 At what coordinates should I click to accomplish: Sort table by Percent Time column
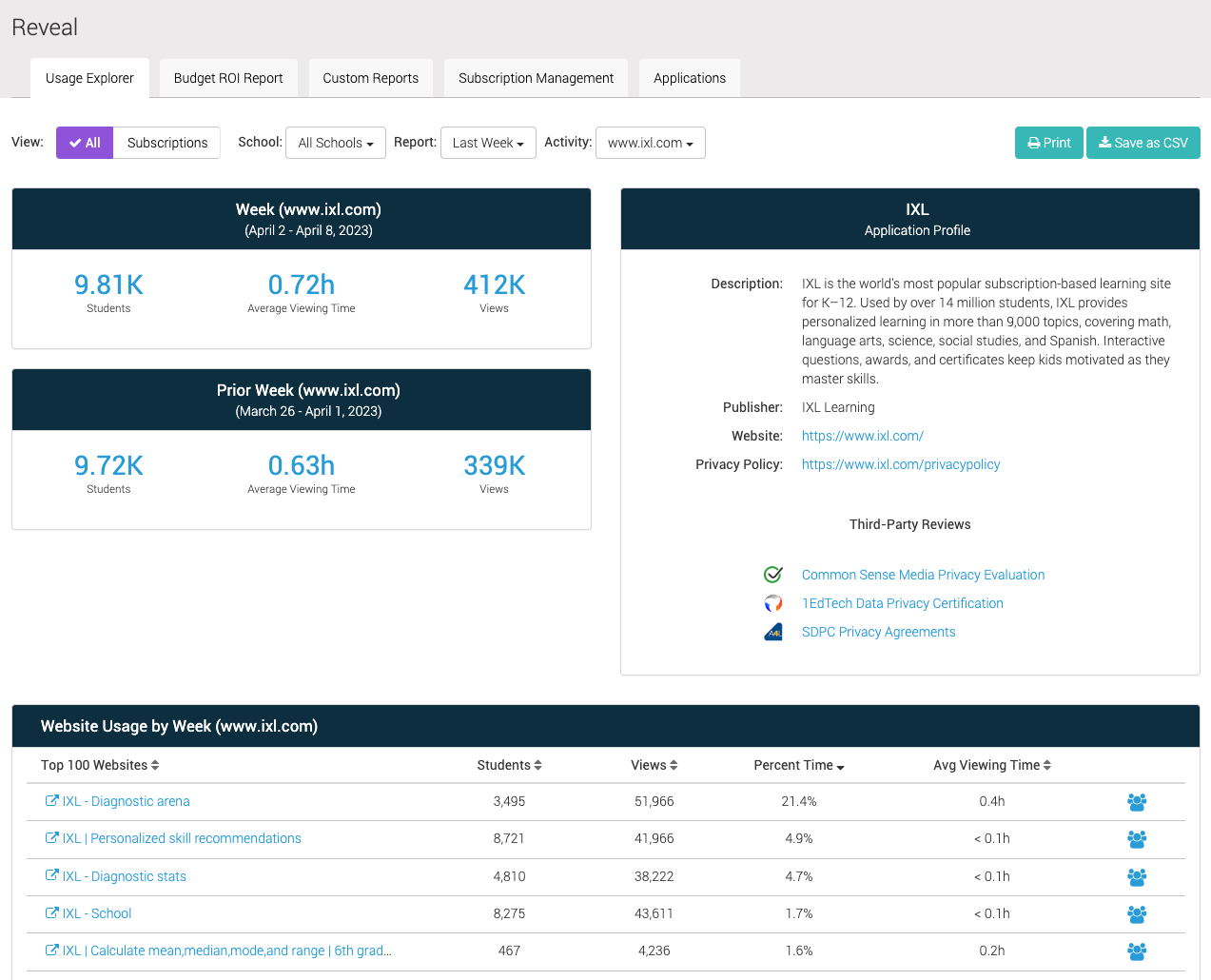[x=799, y=765]
